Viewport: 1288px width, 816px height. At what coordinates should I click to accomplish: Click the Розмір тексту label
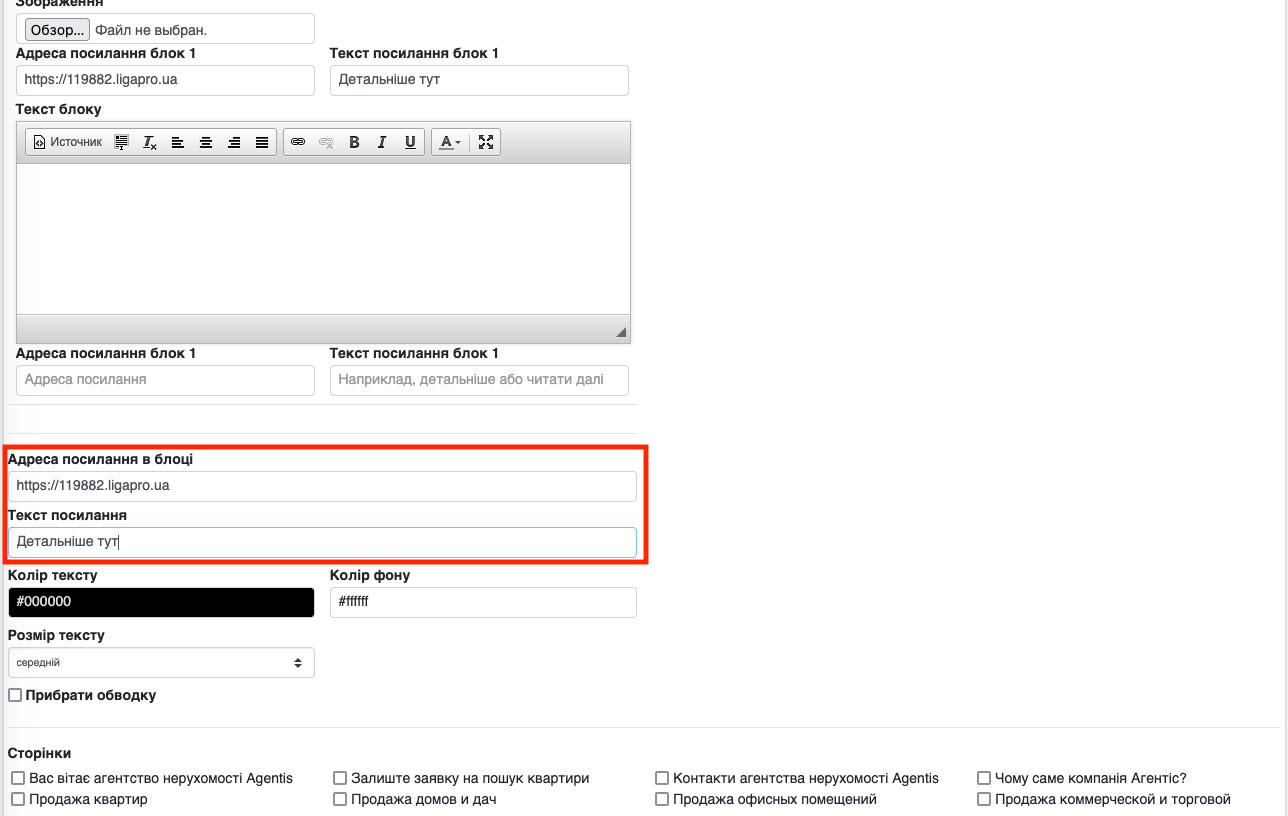point(56,635)
